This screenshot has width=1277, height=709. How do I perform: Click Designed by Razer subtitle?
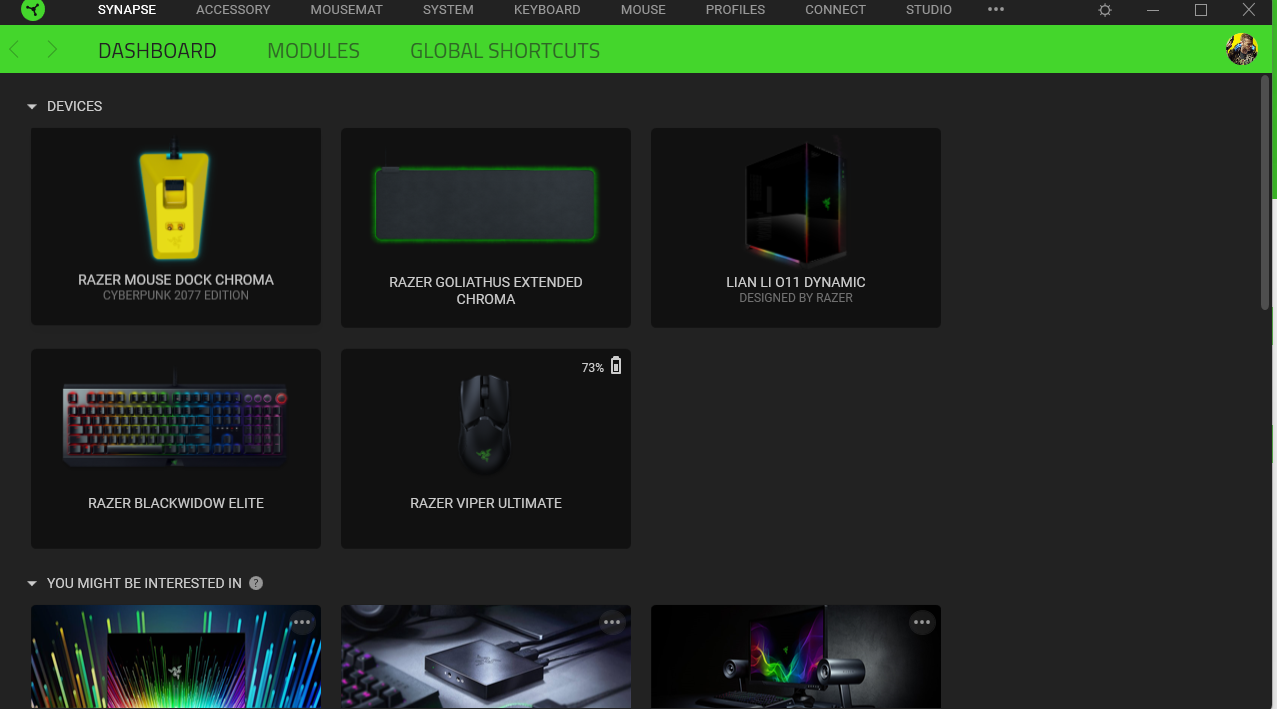[x=796, y=298]
